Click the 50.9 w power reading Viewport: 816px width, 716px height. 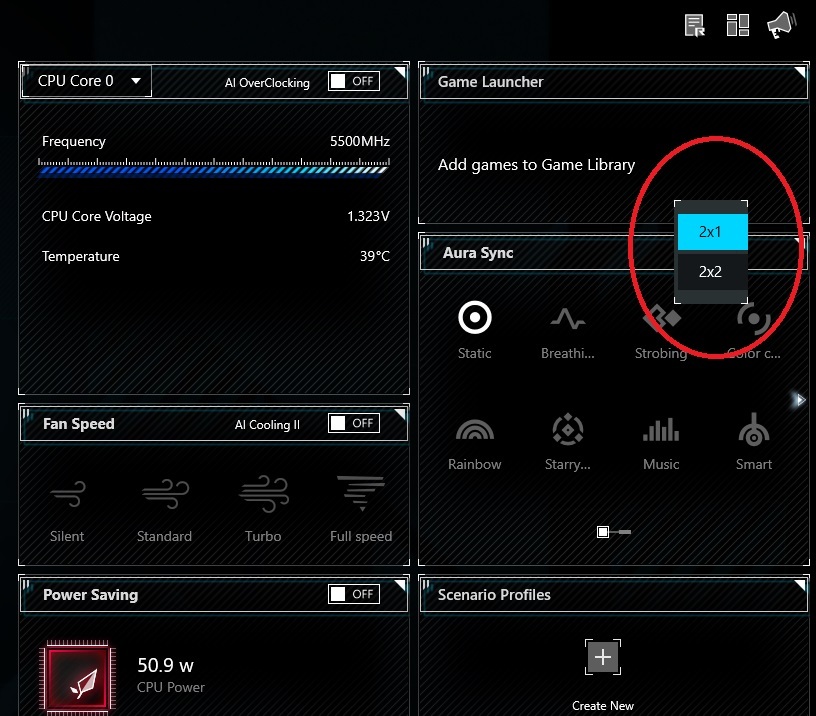[165, 666]
